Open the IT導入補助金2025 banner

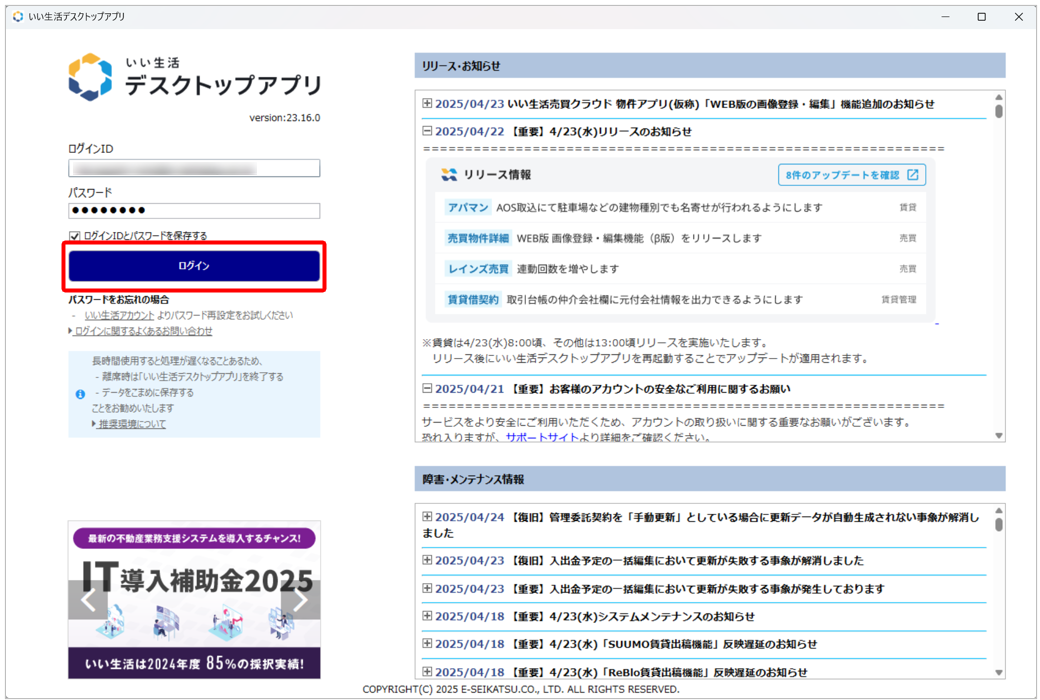coord(194,600)
